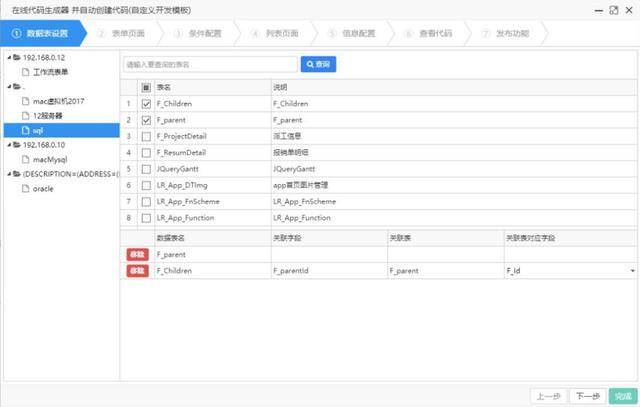This screenshot has height=407, width=640.
Task: Select the sql database item
Action: click(61, 131)
